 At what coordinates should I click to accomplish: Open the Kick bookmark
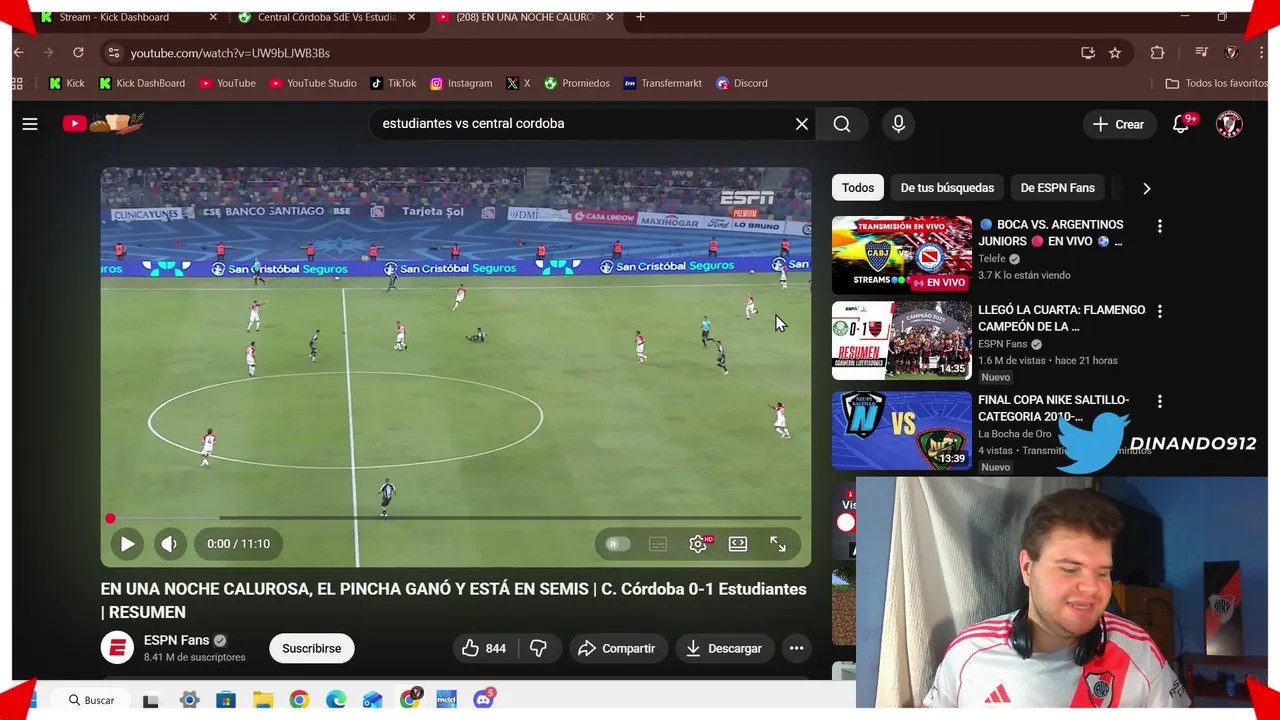(67, 83)
